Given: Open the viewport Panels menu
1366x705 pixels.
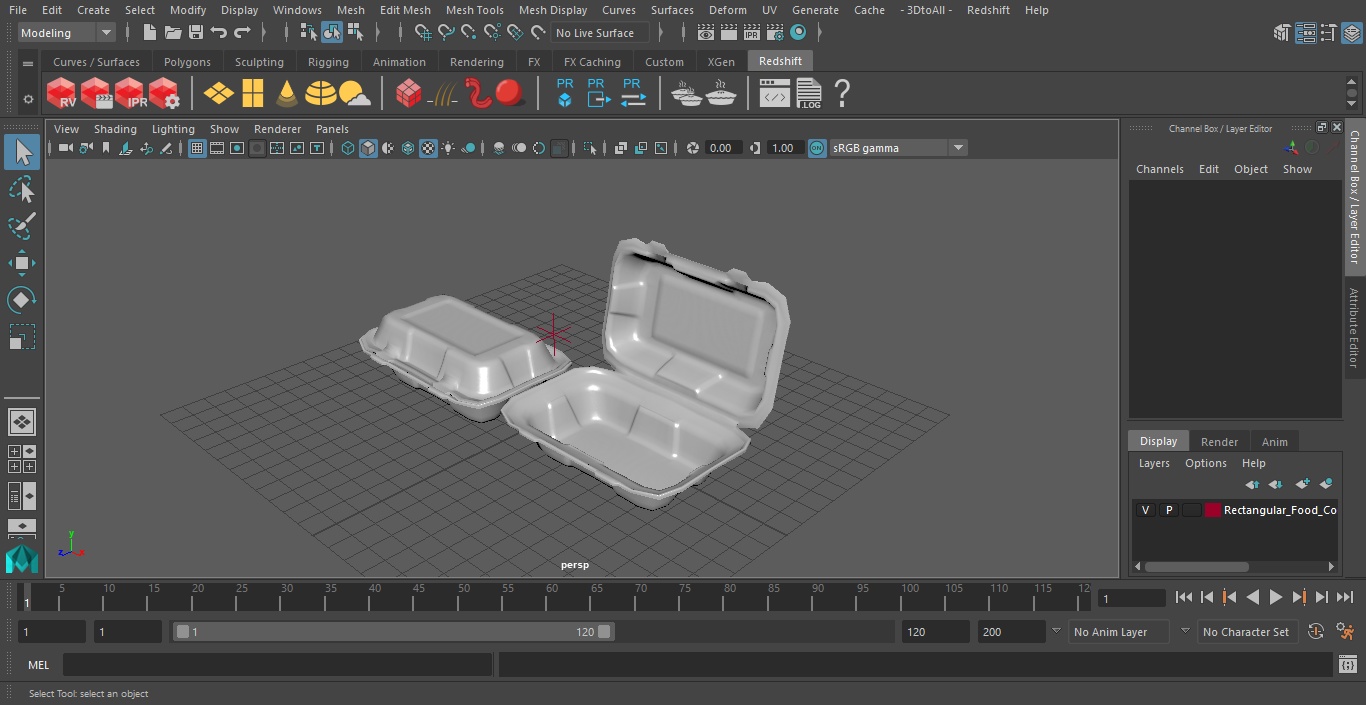Looking at the screenshot, I should (332, 129).
